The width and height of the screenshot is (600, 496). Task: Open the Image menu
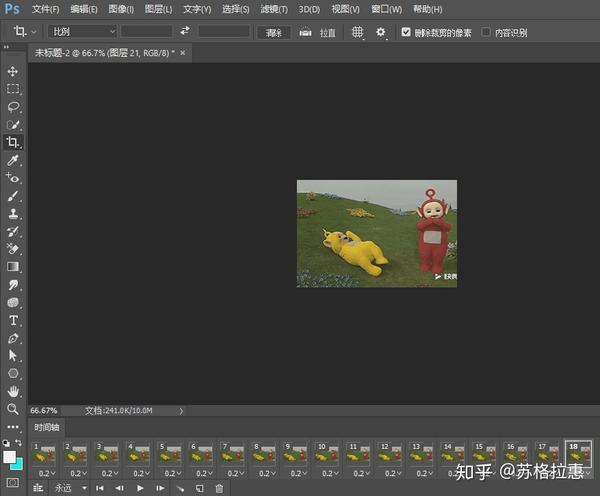click(x=121, y=9)
